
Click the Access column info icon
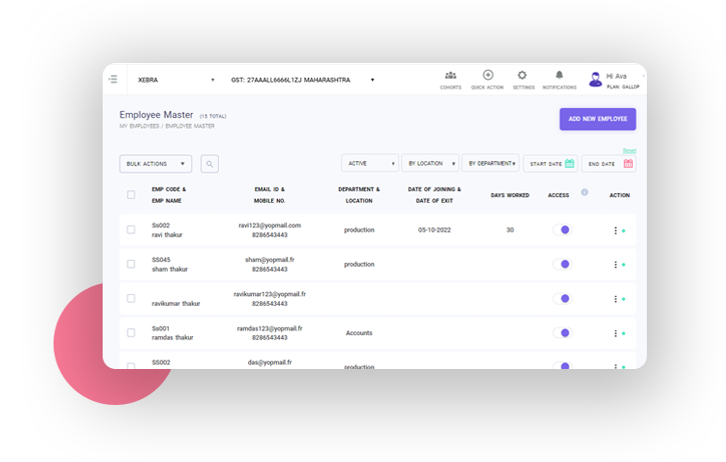tap(584, 193)
